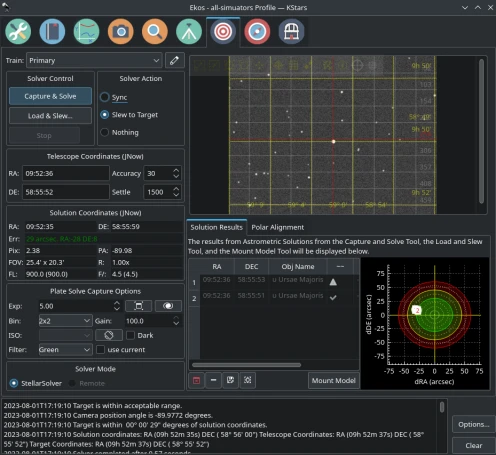Screen dimensions: 496x455
Task: Click the Capture & Solve button
Action: pyautogui.click(x=50, y=96)
